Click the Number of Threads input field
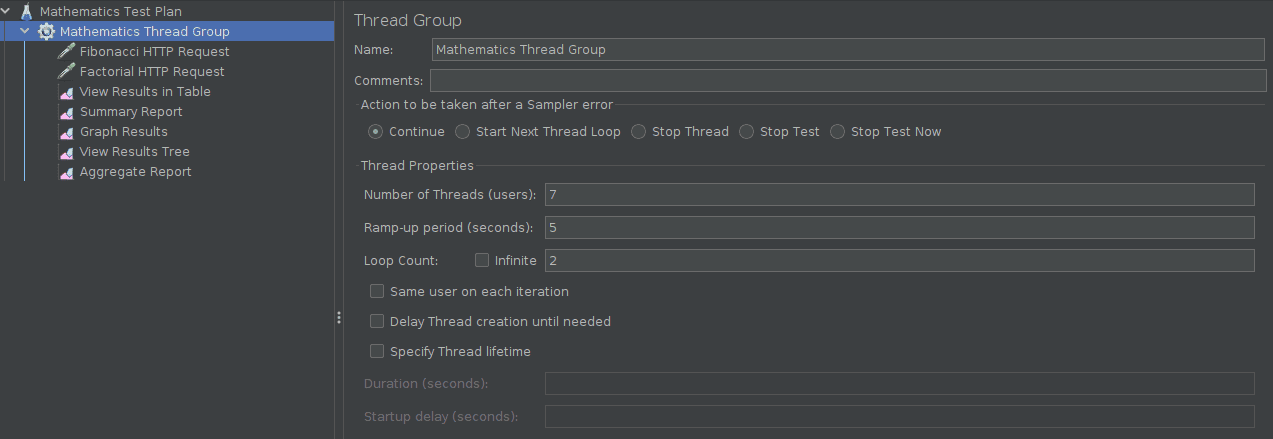Image resolution: width=1273 pixels, height=439 pixels. [898, 194]
